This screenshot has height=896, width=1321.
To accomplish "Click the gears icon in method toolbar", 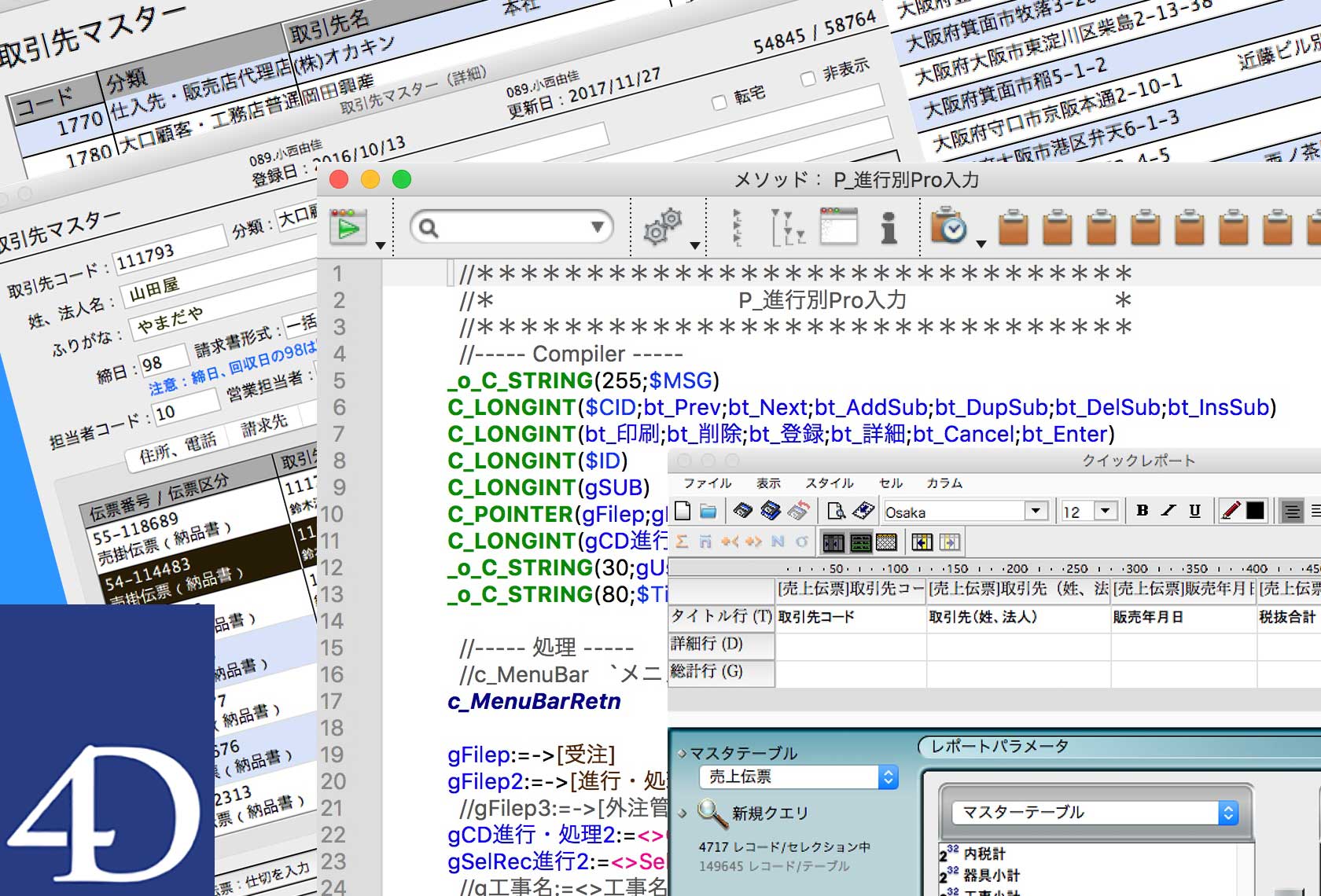I will 662,227.
